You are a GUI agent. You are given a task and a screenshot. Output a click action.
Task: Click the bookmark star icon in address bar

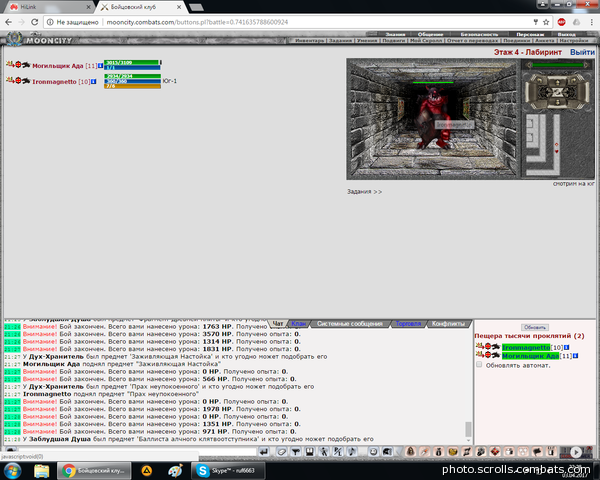pos(546,22)
